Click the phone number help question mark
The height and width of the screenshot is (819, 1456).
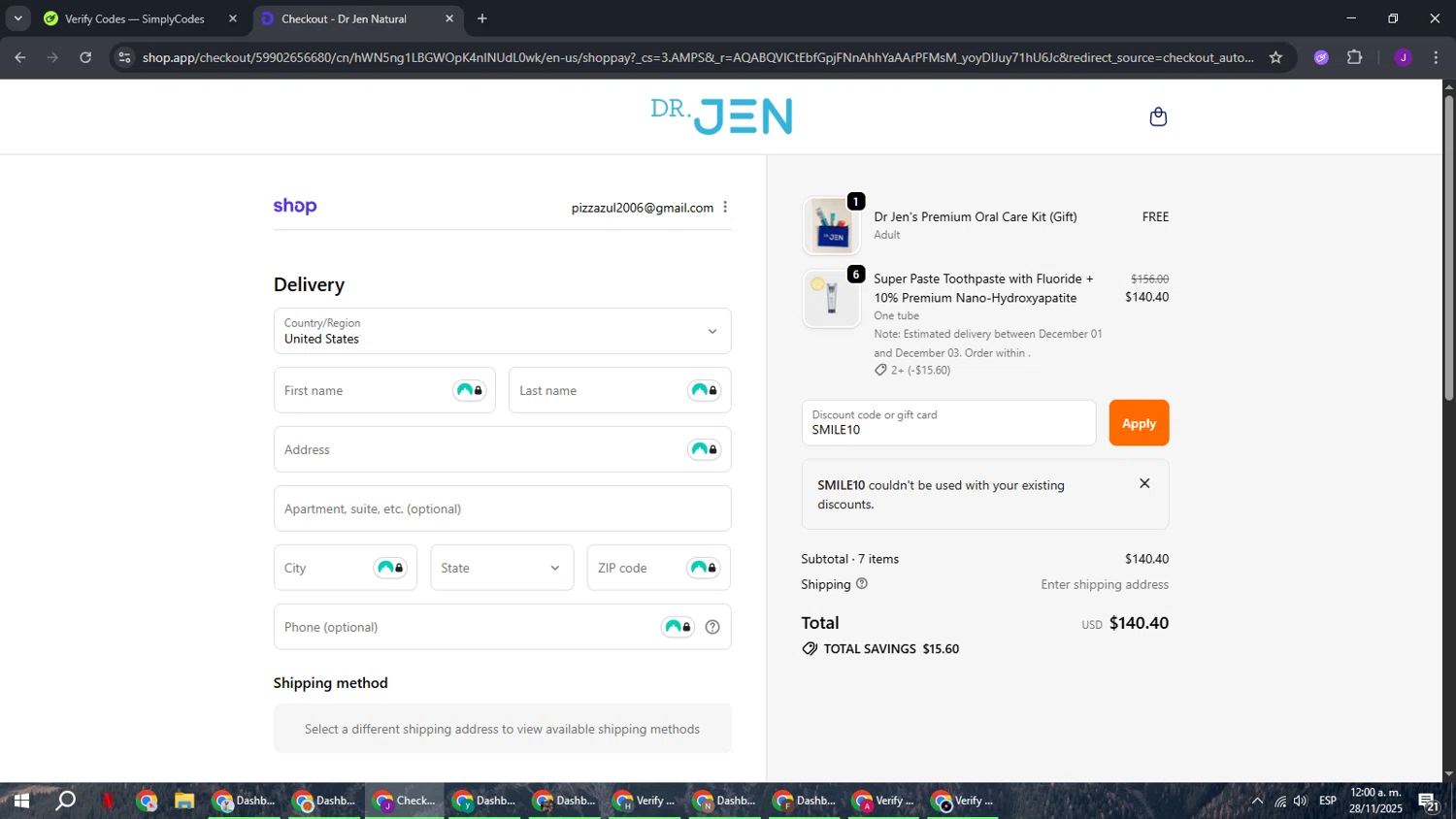pos(712,627)
